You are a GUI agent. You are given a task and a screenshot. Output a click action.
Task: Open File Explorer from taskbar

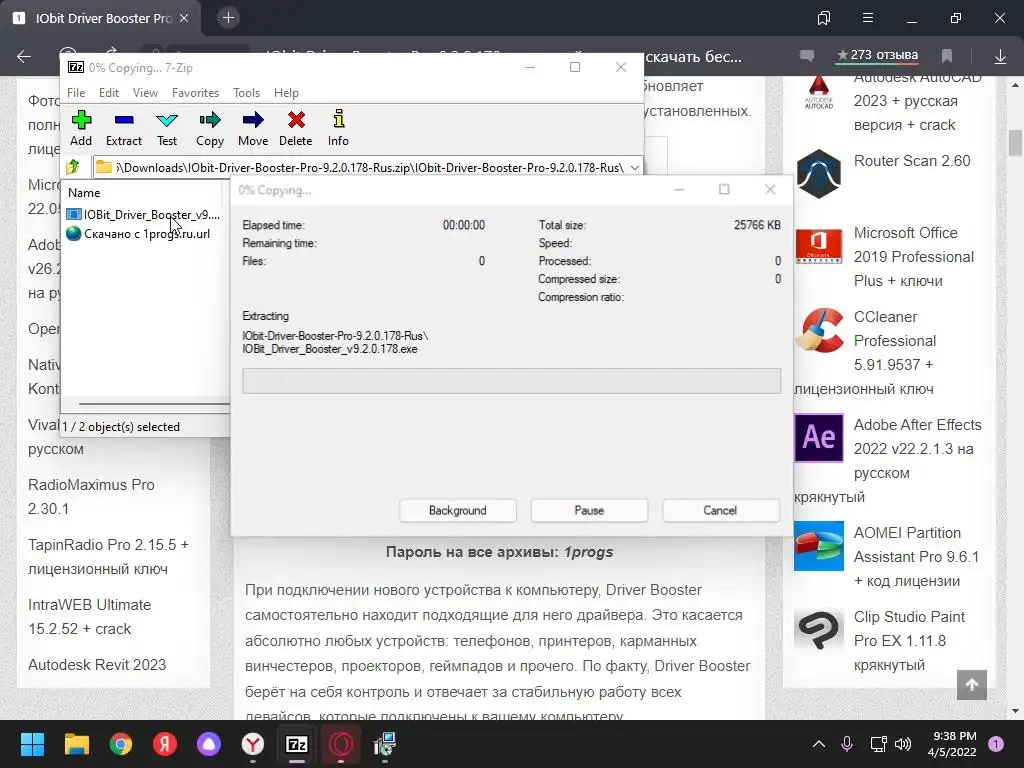click(76, 744)
